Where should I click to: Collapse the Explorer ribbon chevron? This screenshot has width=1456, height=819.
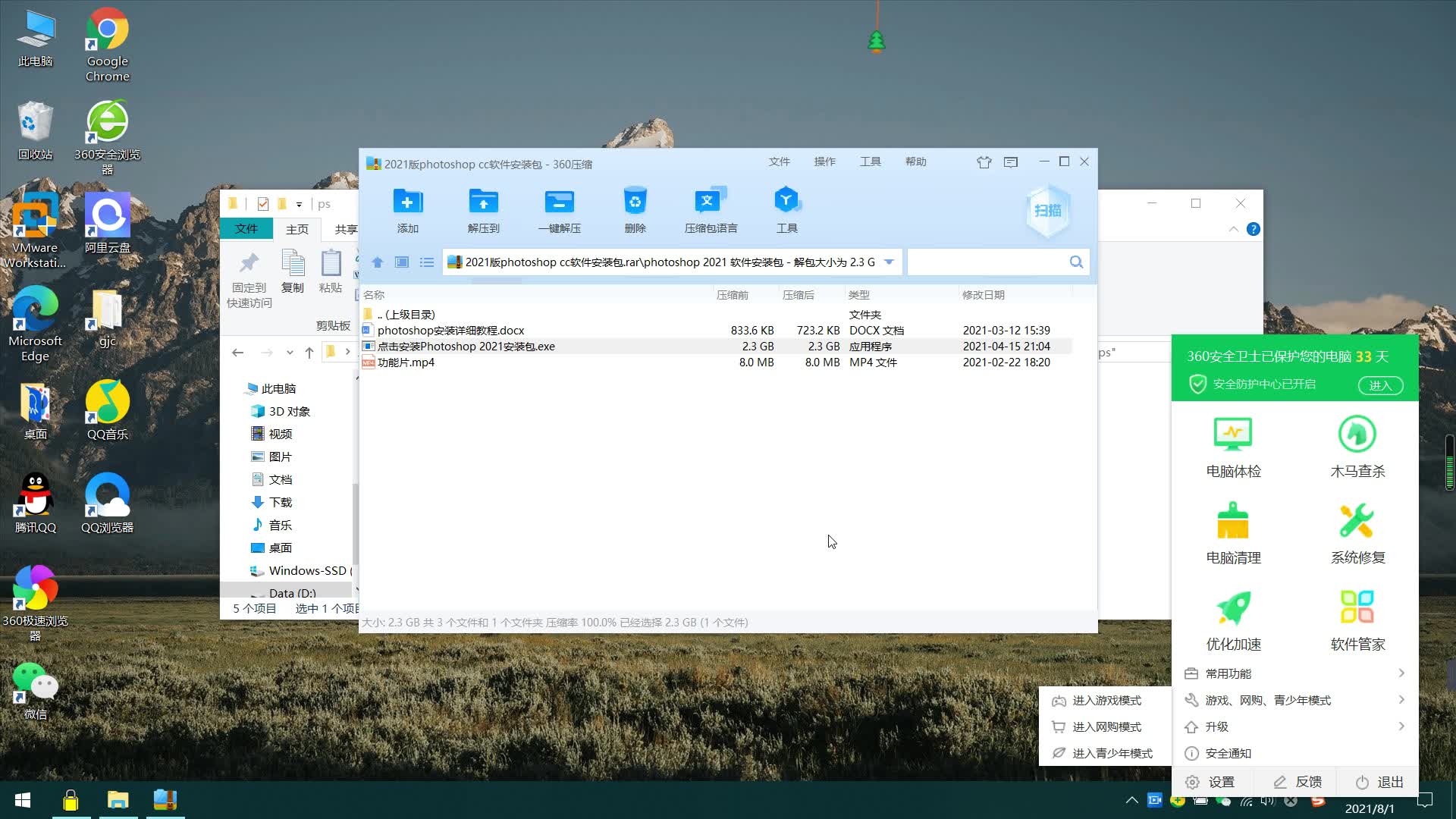[x=1234, y=229]
